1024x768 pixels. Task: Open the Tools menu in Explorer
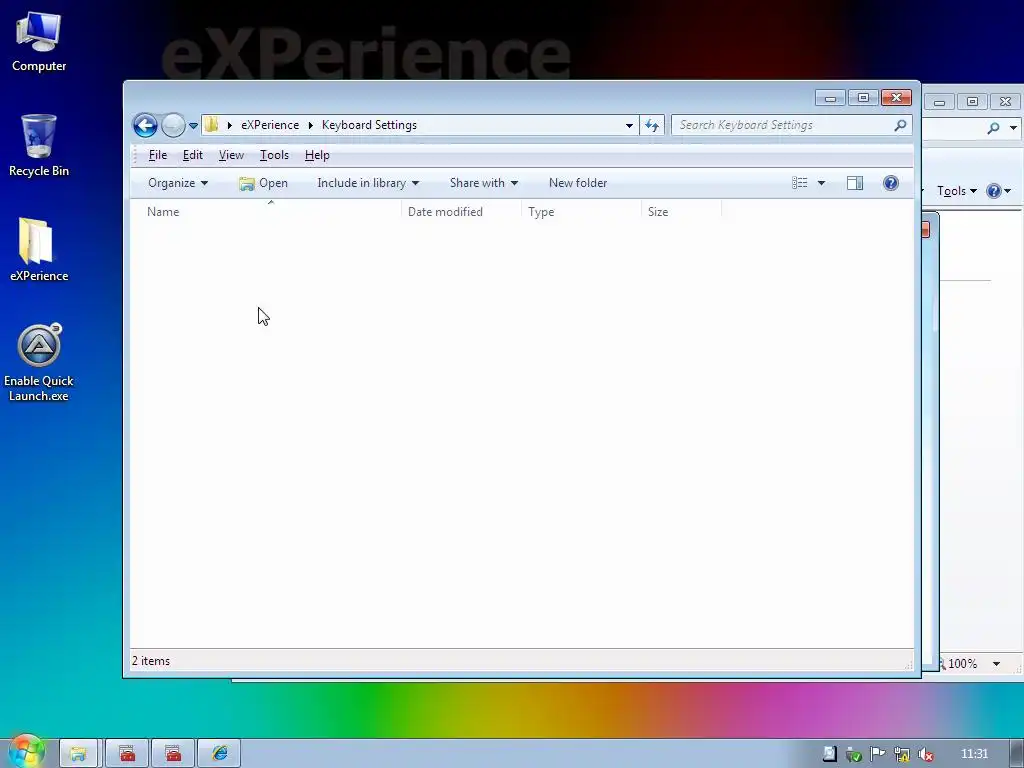click(x=274, y=155)
